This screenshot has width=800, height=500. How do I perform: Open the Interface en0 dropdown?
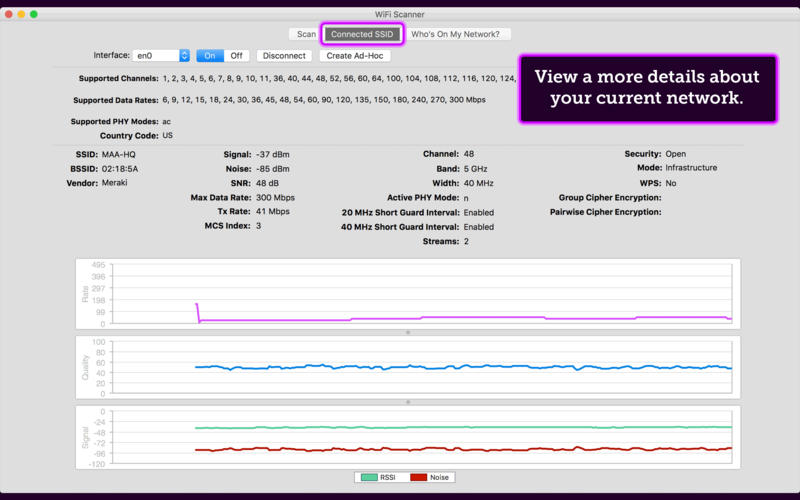(x=162, y=56)
